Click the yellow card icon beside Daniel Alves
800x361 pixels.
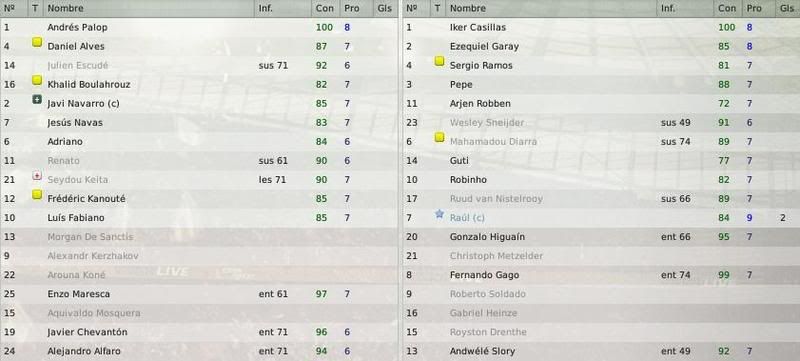coord(37,42)
